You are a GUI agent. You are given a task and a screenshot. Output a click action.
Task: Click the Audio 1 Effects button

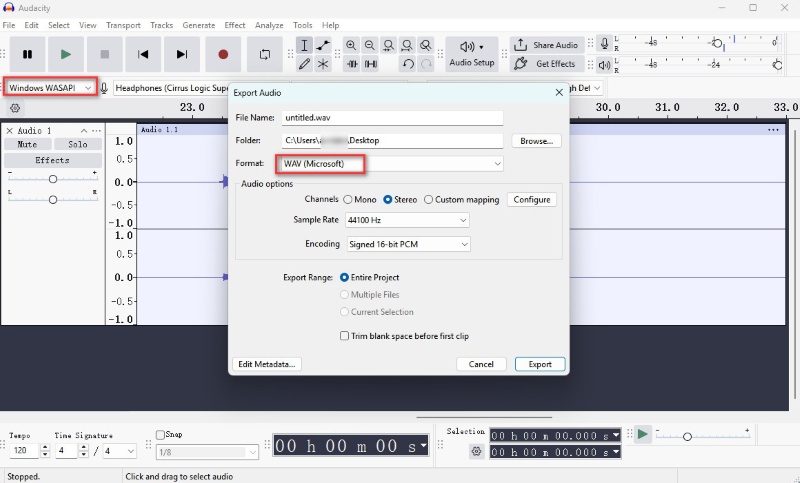coord(53,160)
